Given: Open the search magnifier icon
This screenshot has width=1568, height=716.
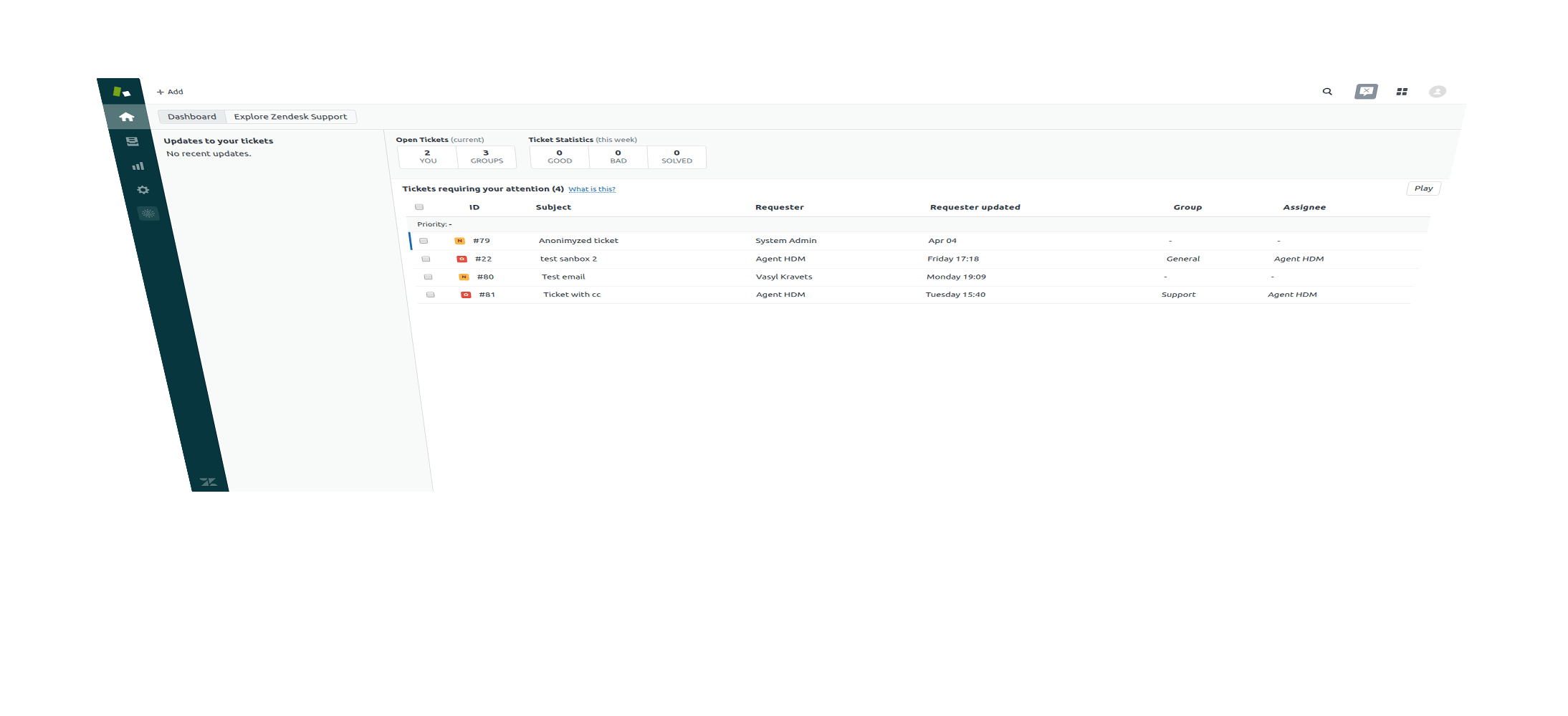Looking at the screenshot, I should 1327,92.
